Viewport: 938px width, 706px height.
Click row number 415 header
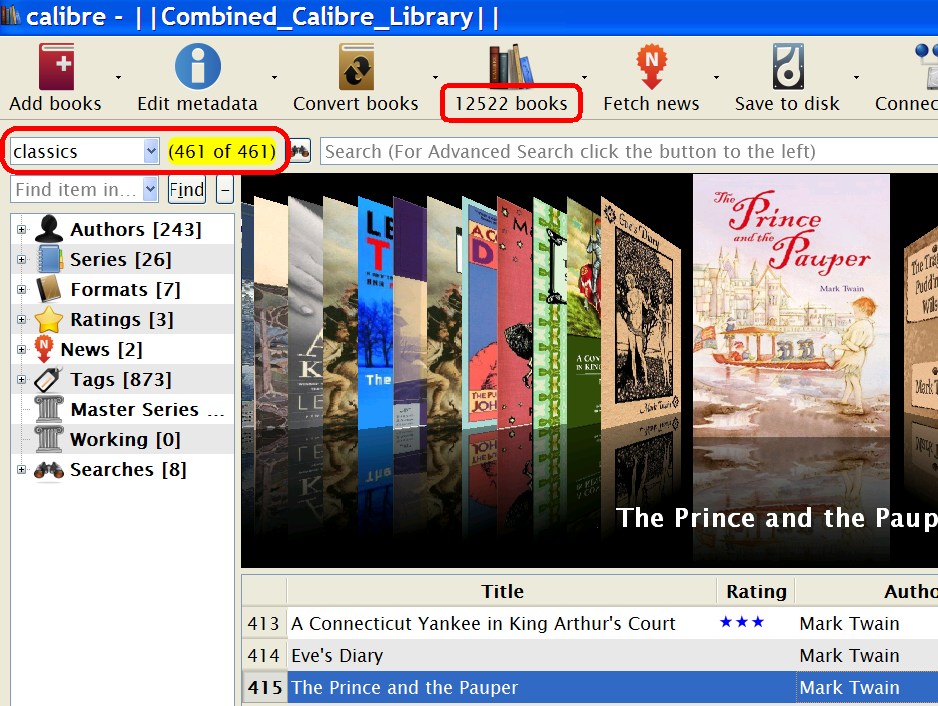pyautogui.click(x=264, y=687)
